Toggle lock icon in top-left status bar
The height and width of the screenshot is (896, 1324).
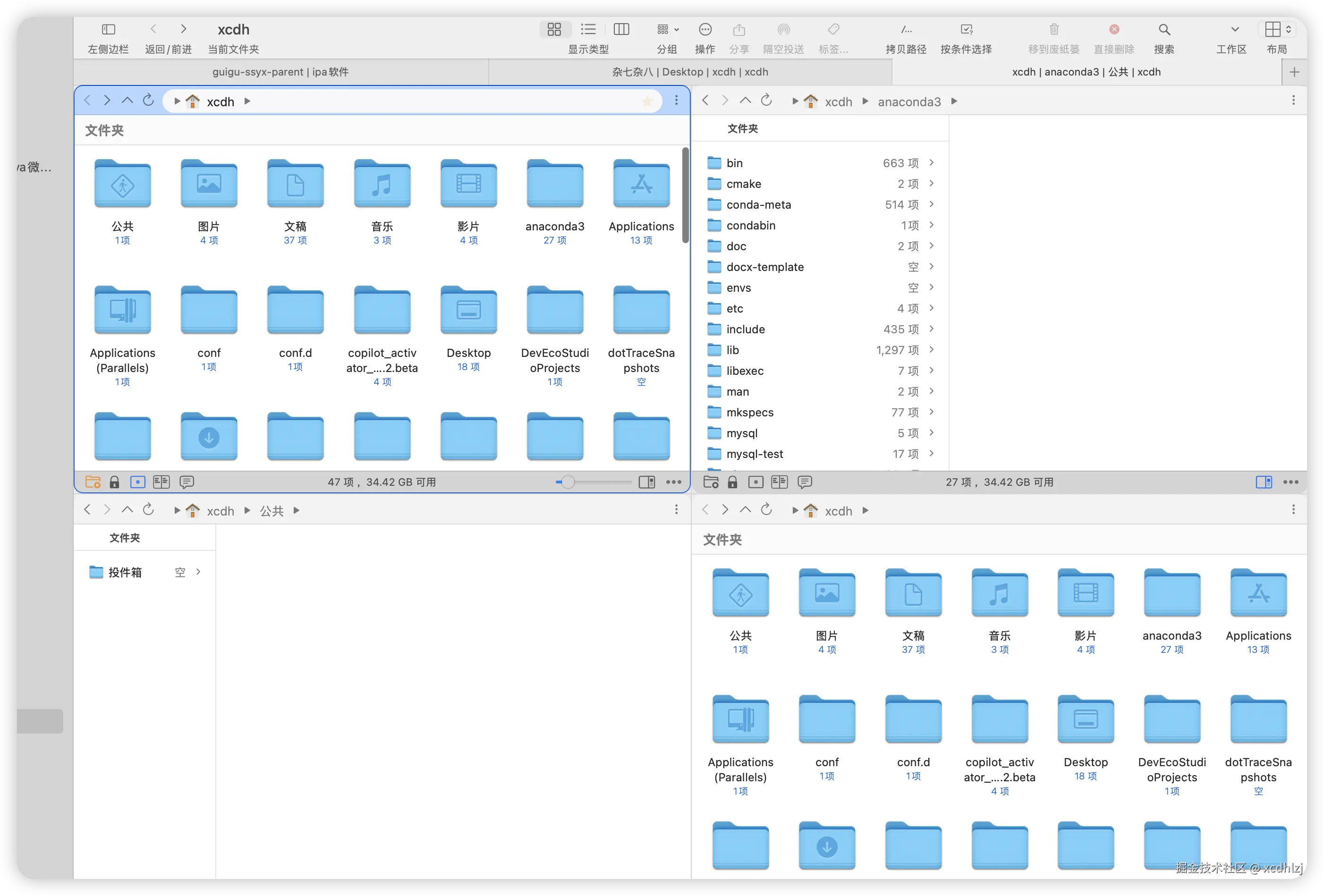pos(115,482)
